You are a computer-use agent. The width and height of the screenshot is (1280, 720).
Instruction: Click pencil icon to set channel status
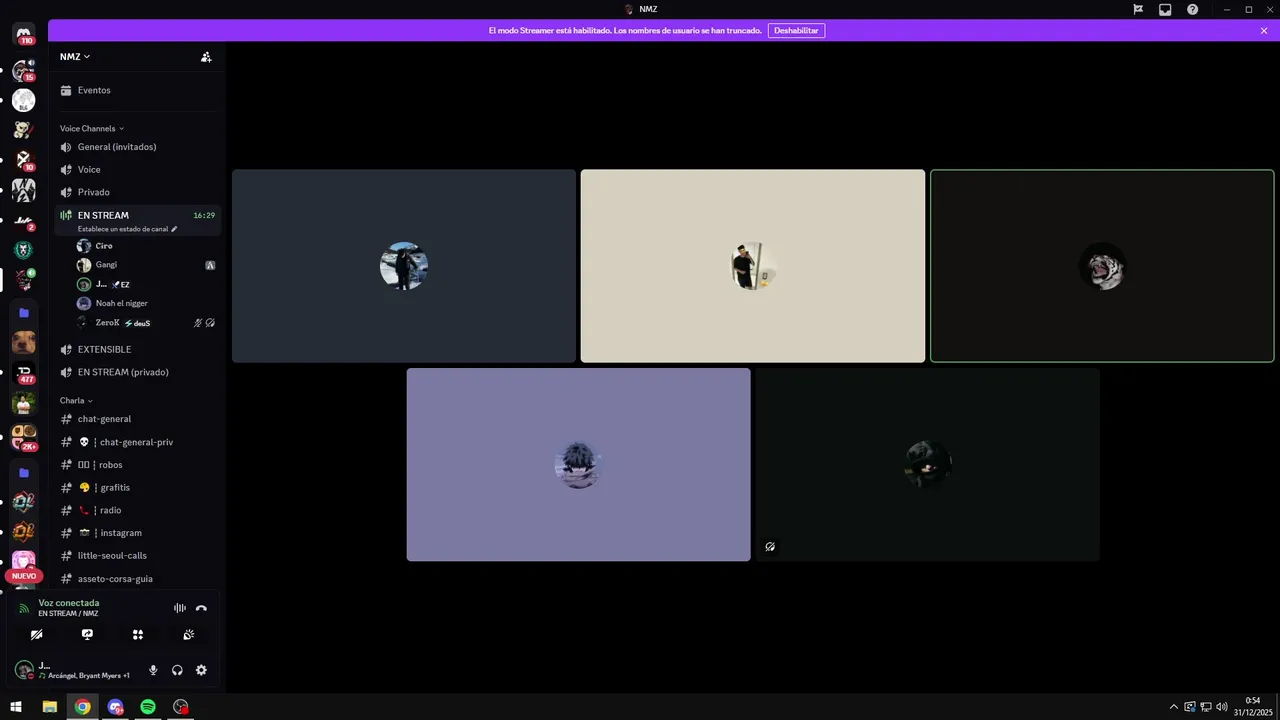(174, 229)
